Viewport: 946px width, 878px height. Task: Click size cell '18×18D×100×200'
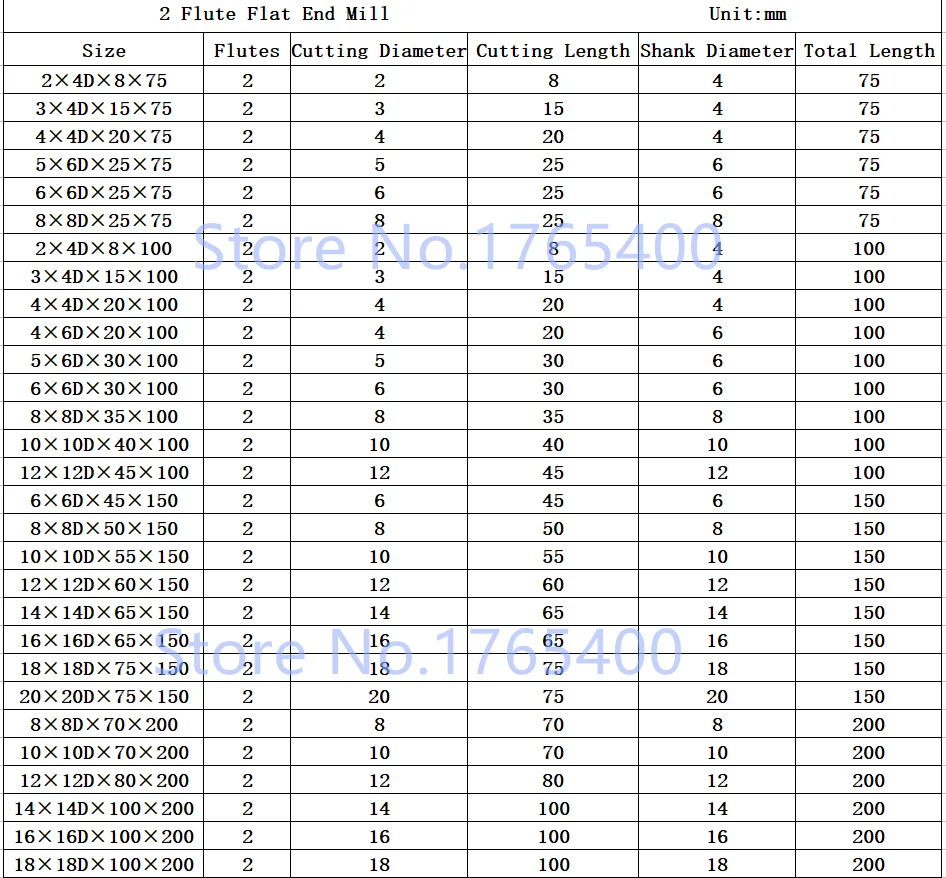click(104, 865)
